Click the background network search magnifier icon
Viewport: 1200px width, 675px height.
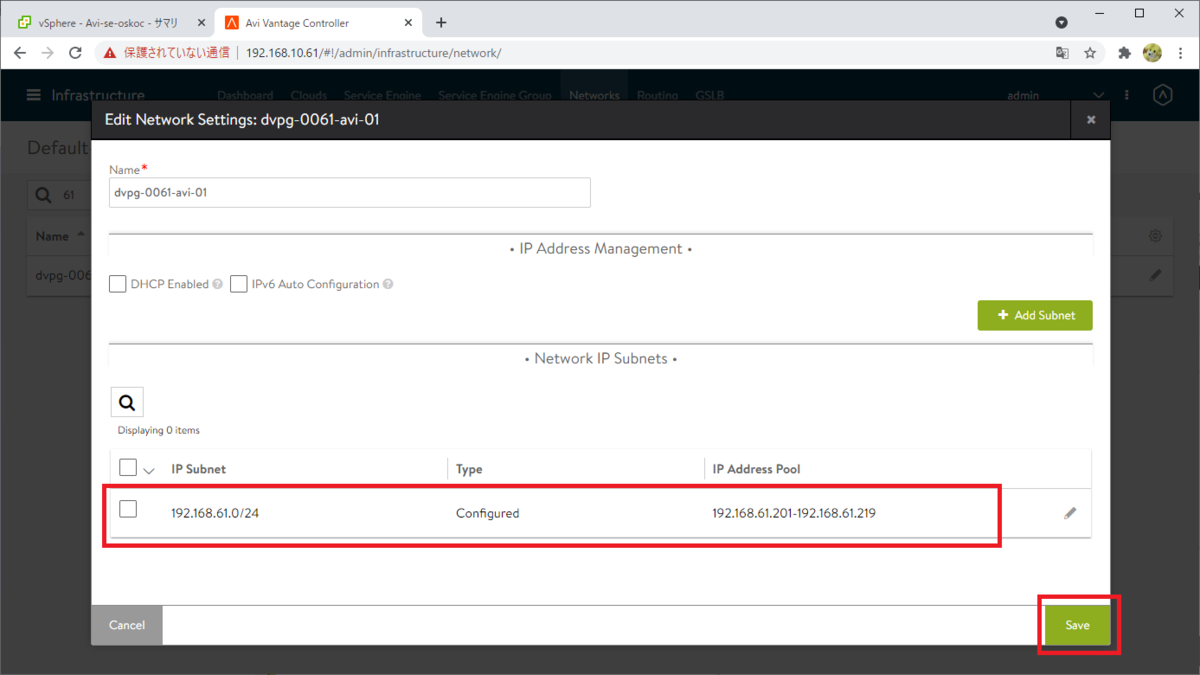(43, 195)
